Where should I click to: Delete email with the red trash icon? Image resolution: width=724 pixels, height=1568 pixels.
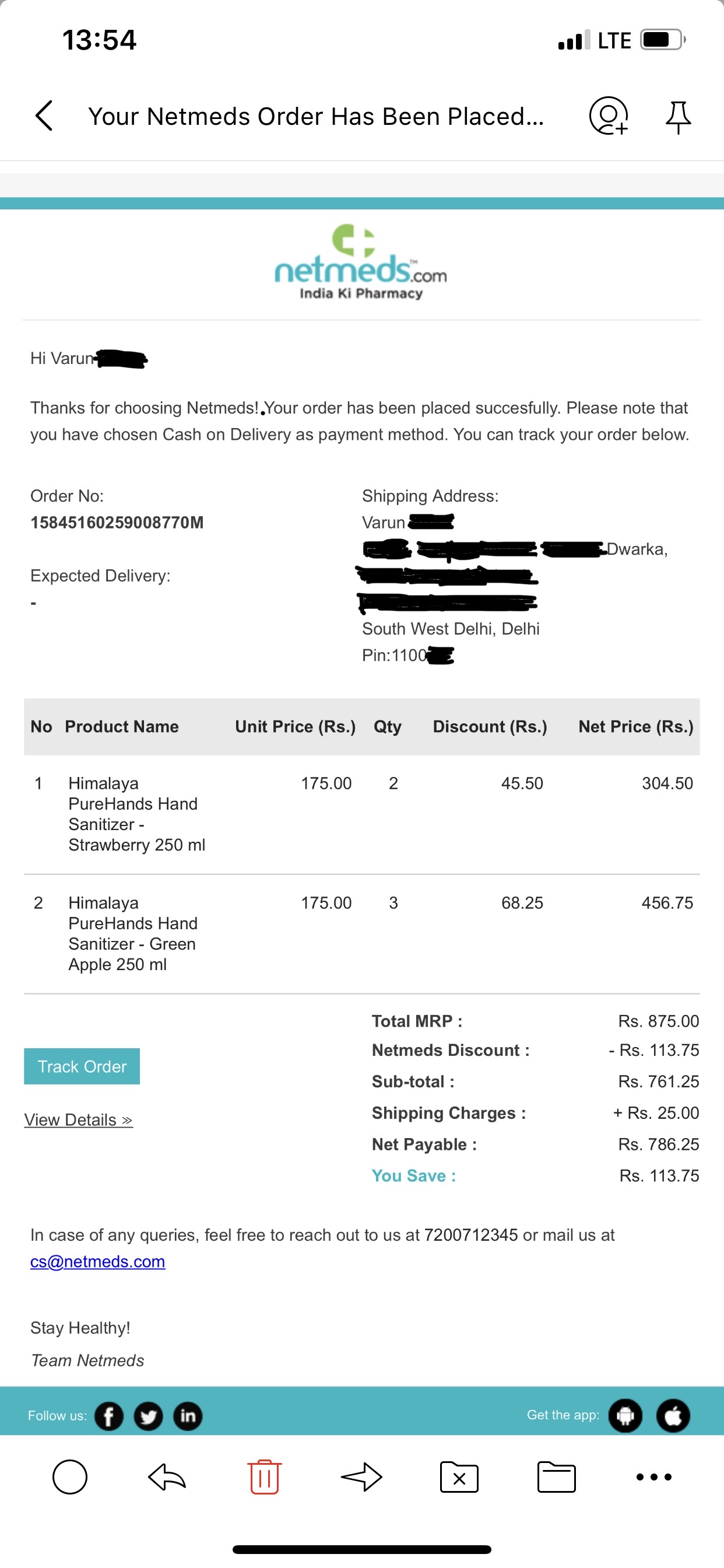click(x=264, y=1476)
